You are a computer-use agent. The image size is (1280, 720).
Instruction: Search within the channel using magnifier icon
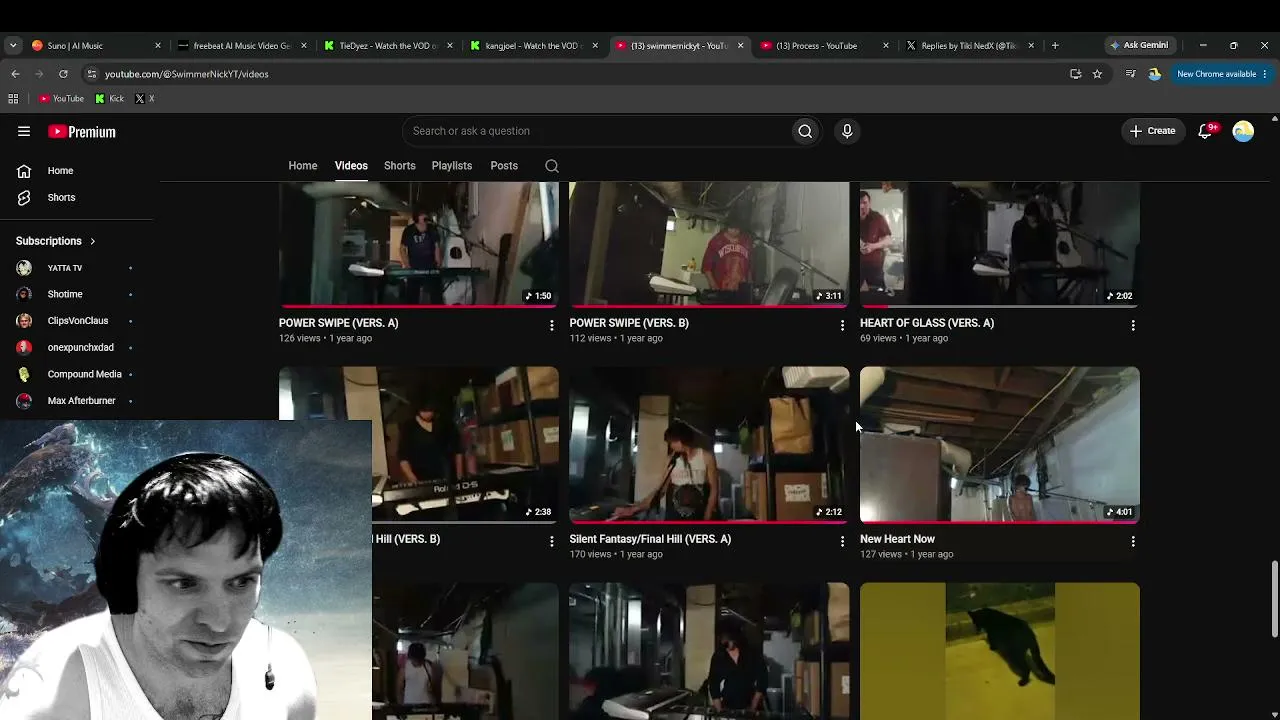point(552,166)
